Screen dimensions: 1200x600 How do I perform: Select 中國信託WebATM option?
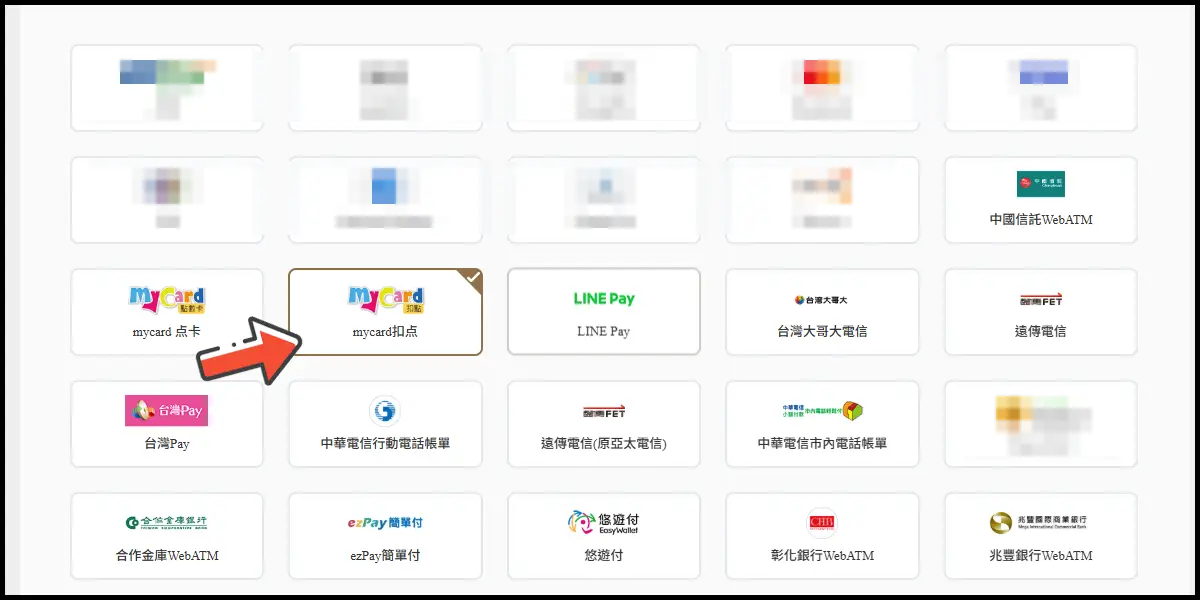coord(1041,200)
